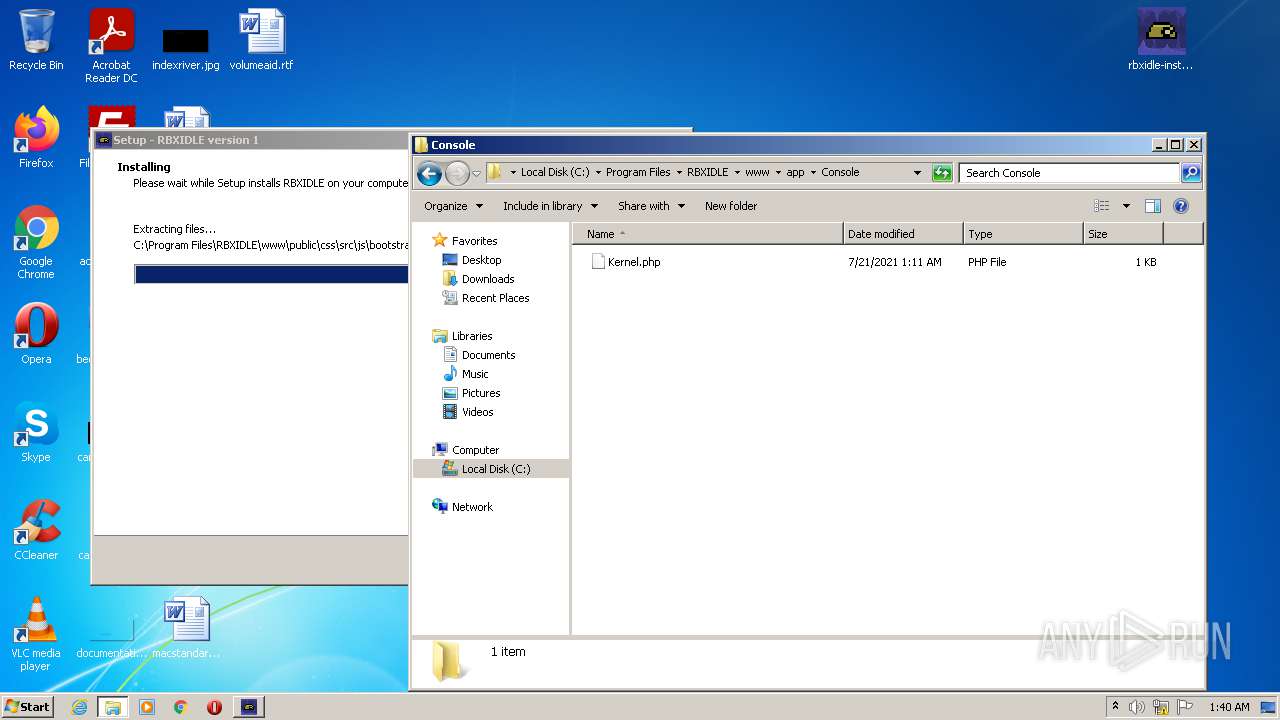
Task: Open Internet Explorer from the taskbar
Action: click(79, 707)
